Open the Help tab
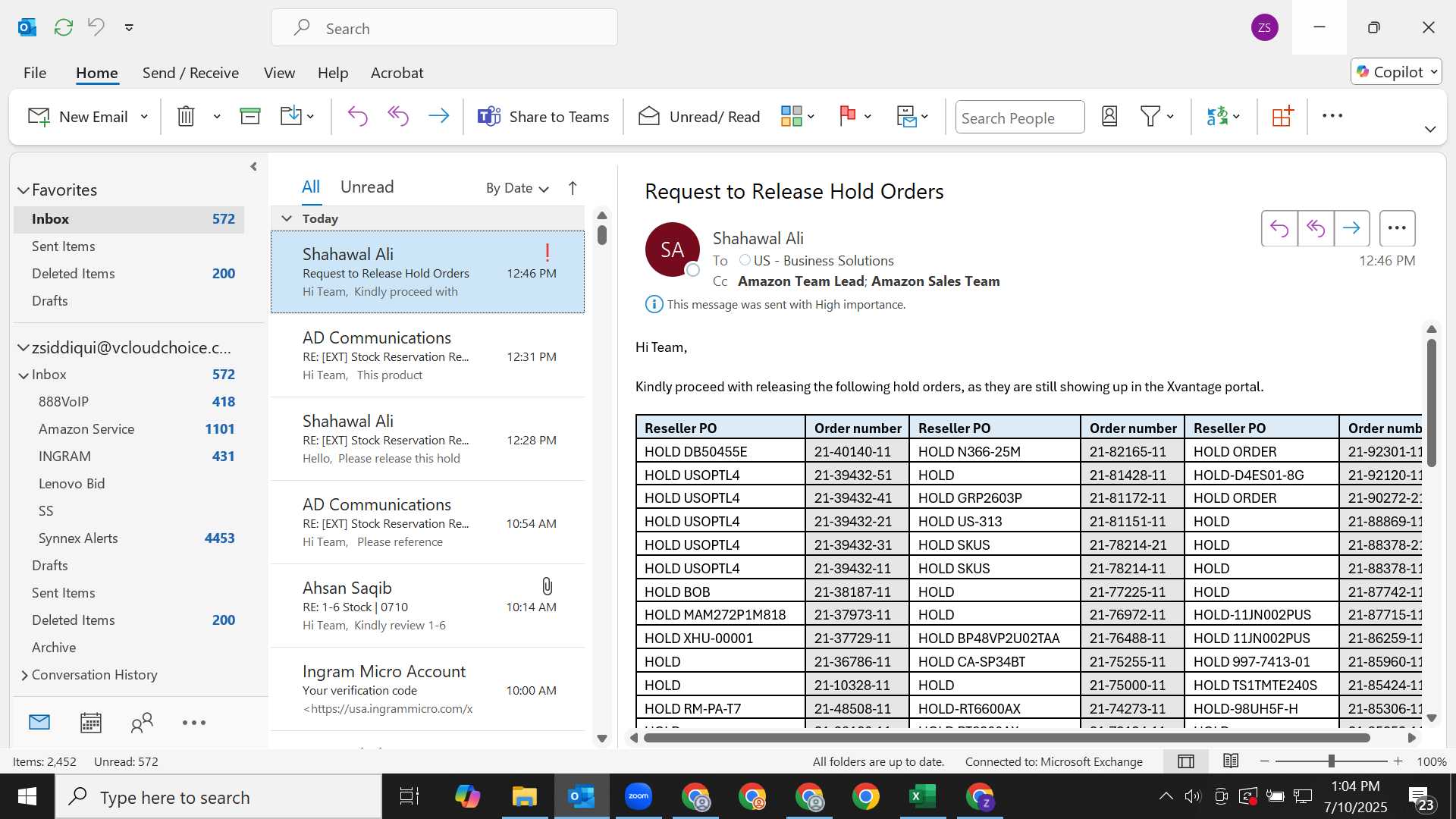 333,73
